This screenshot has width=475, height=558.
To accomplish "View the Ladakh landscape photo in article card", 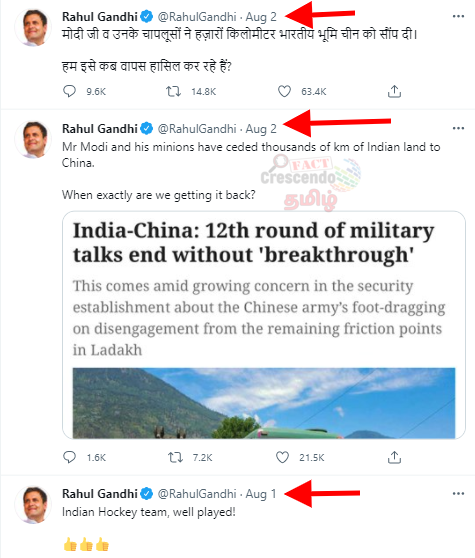I will click(x=264, y=403).
